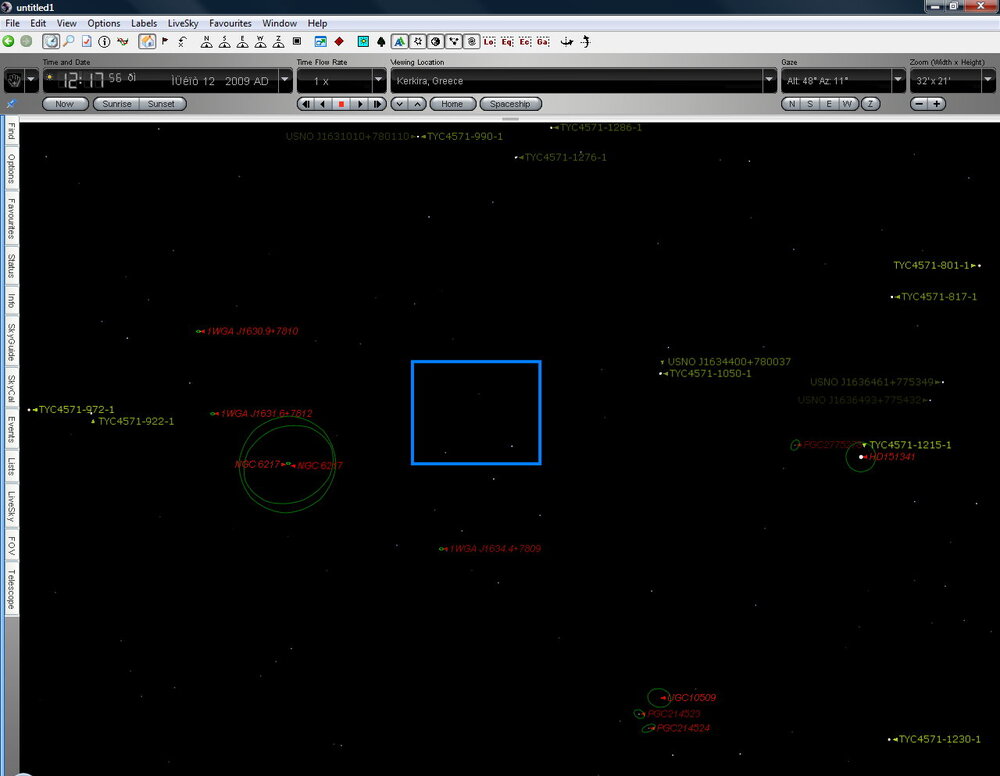Click the green back arrow icon
1000x776 pixels.
(x=8, y=41)
